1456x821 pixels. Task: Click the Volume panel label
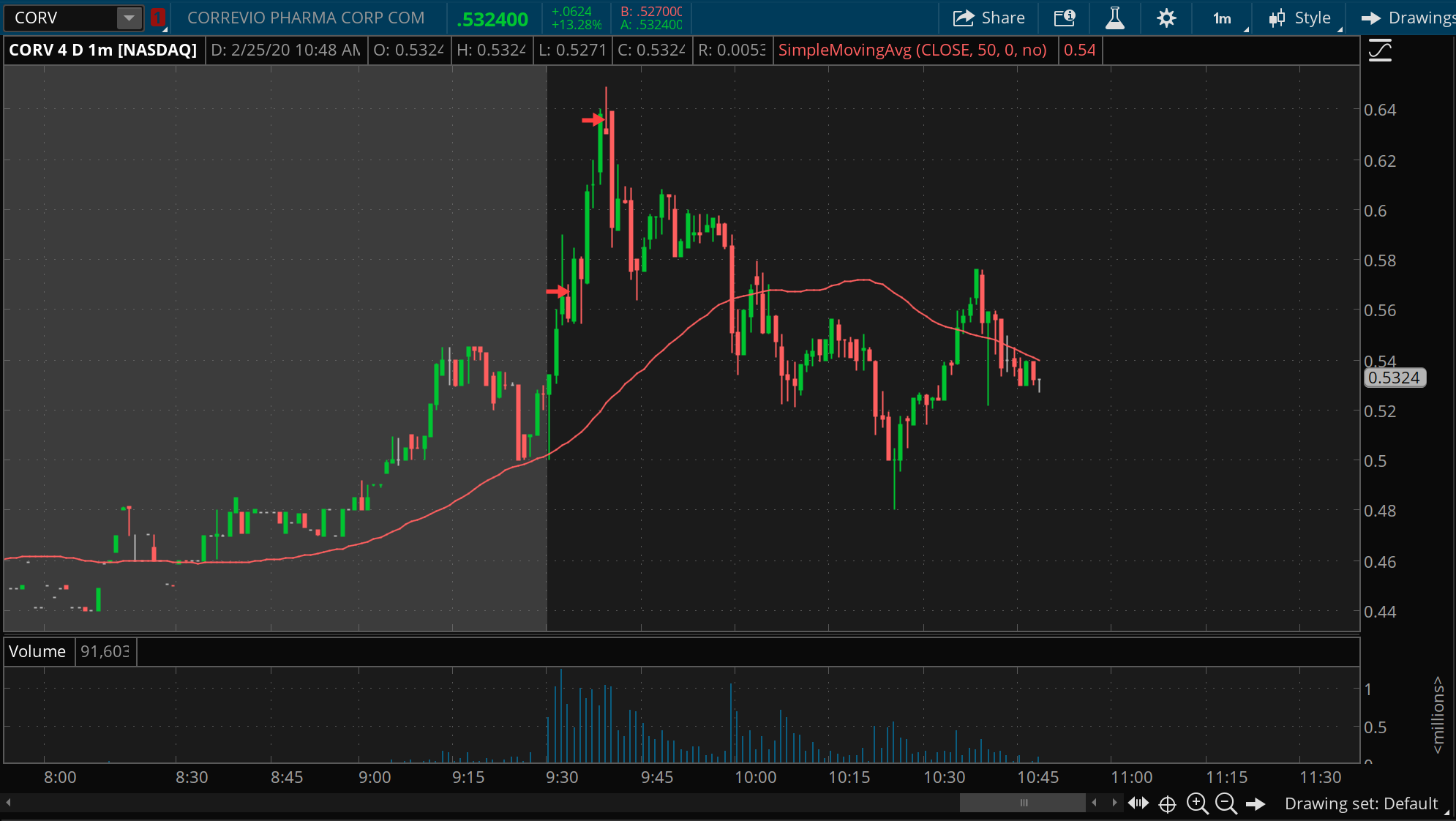pyautogui.click(x=37, y=651)
